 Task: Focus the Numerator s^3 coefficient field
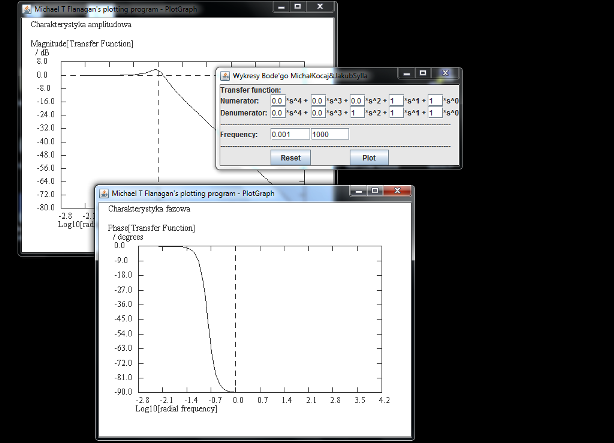[318, 101]
